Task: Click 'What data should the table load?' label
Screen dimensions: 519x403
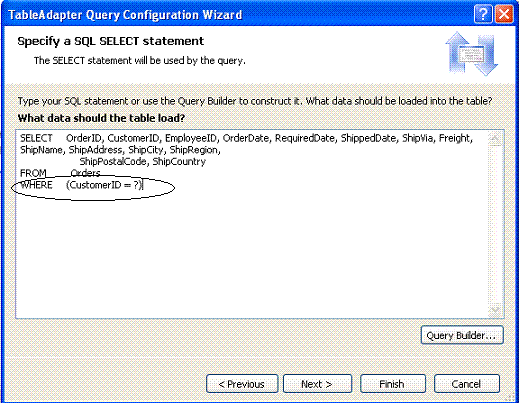Action: 101,118
